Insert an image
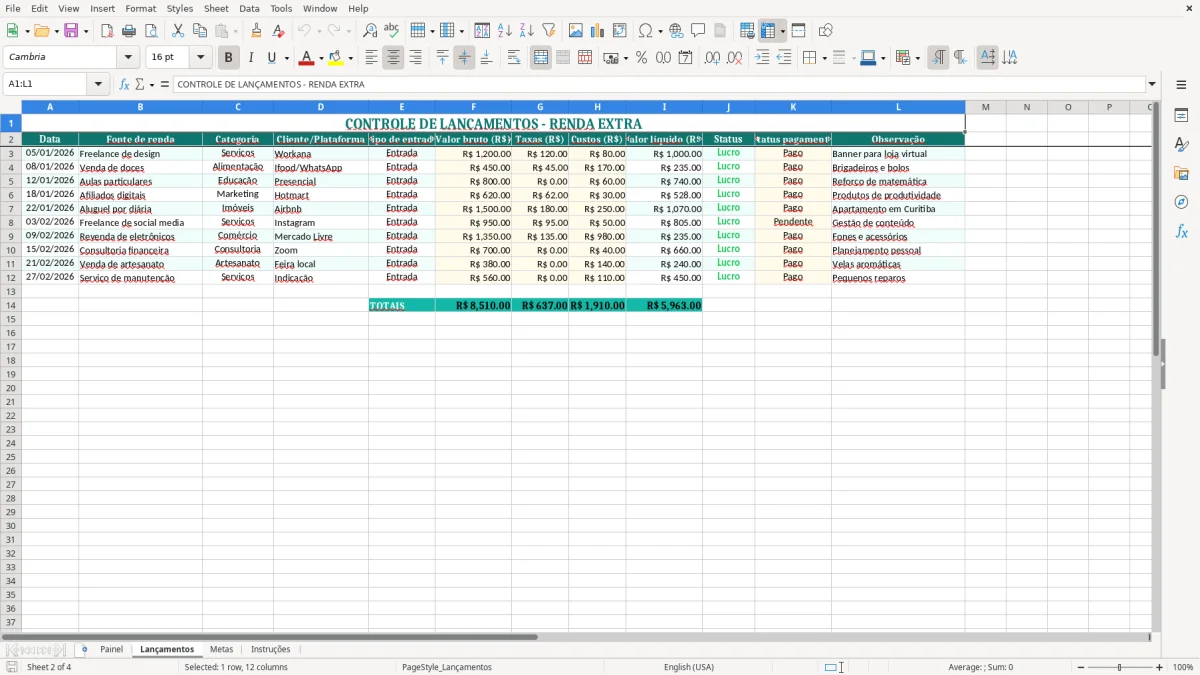The width and height of the screenshot is (1200, 675). pyautogui.click(x=576, y=31)
